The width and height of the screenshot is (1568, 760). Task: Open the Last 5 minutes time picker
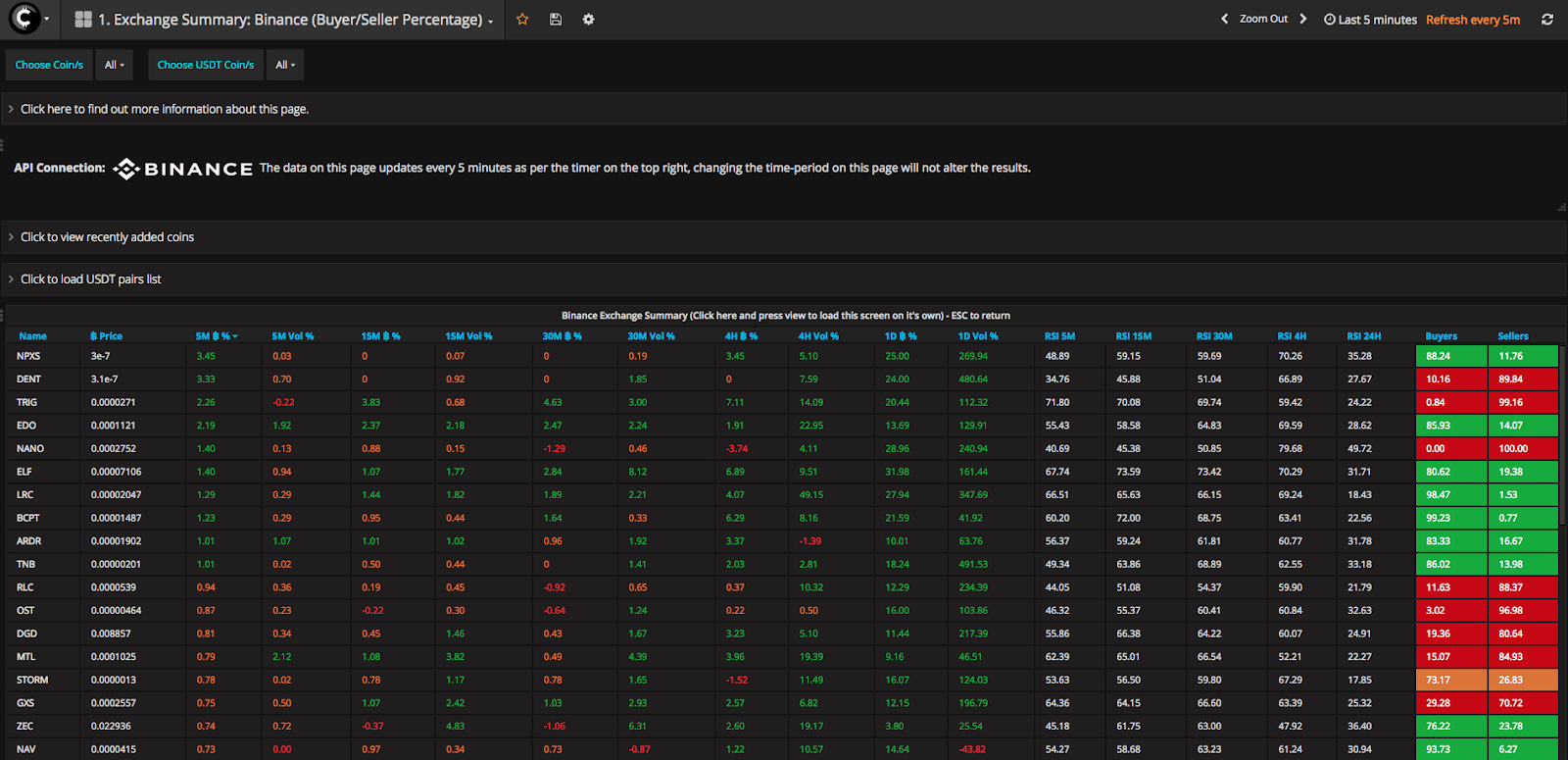1370,20
